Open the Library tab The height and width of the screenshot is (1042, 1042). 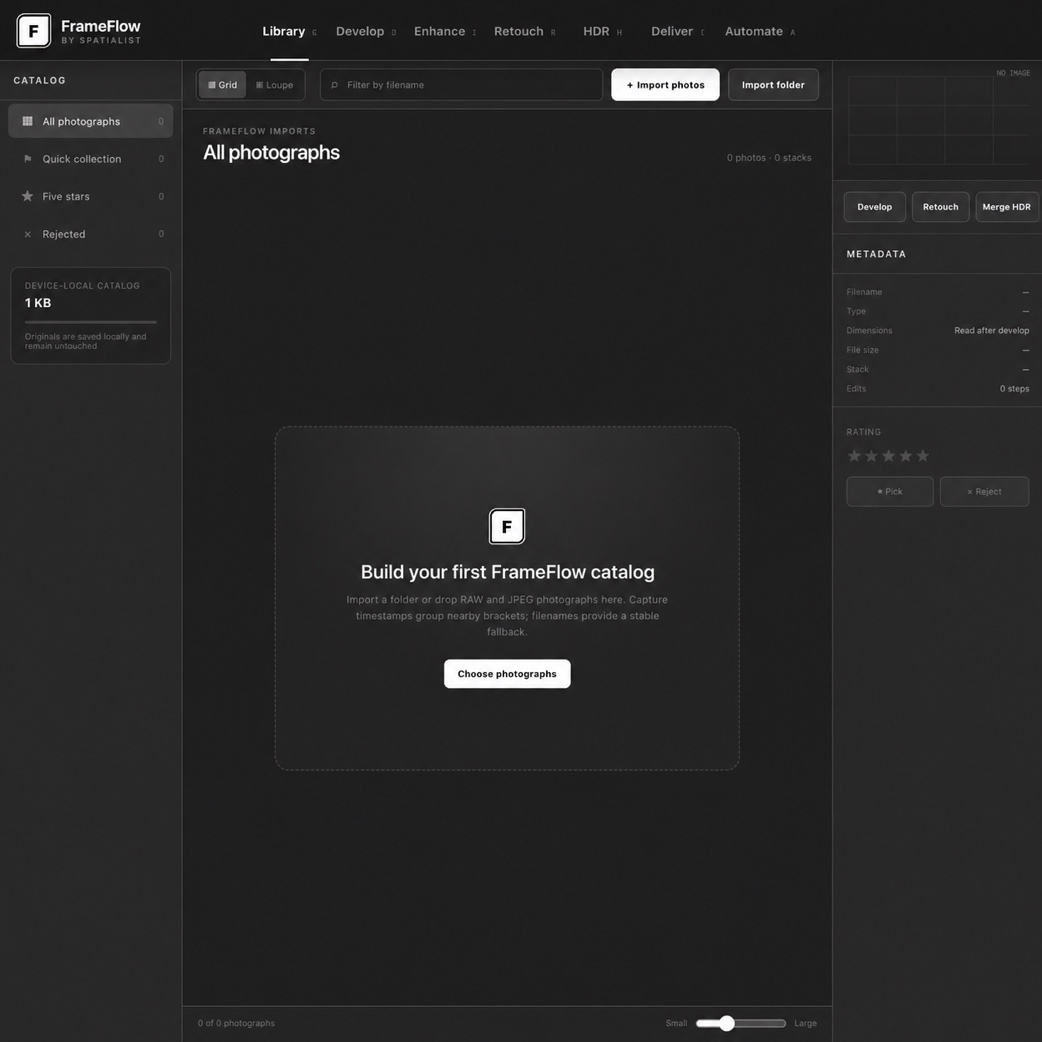pyautogui.click(x=289, y=31)
